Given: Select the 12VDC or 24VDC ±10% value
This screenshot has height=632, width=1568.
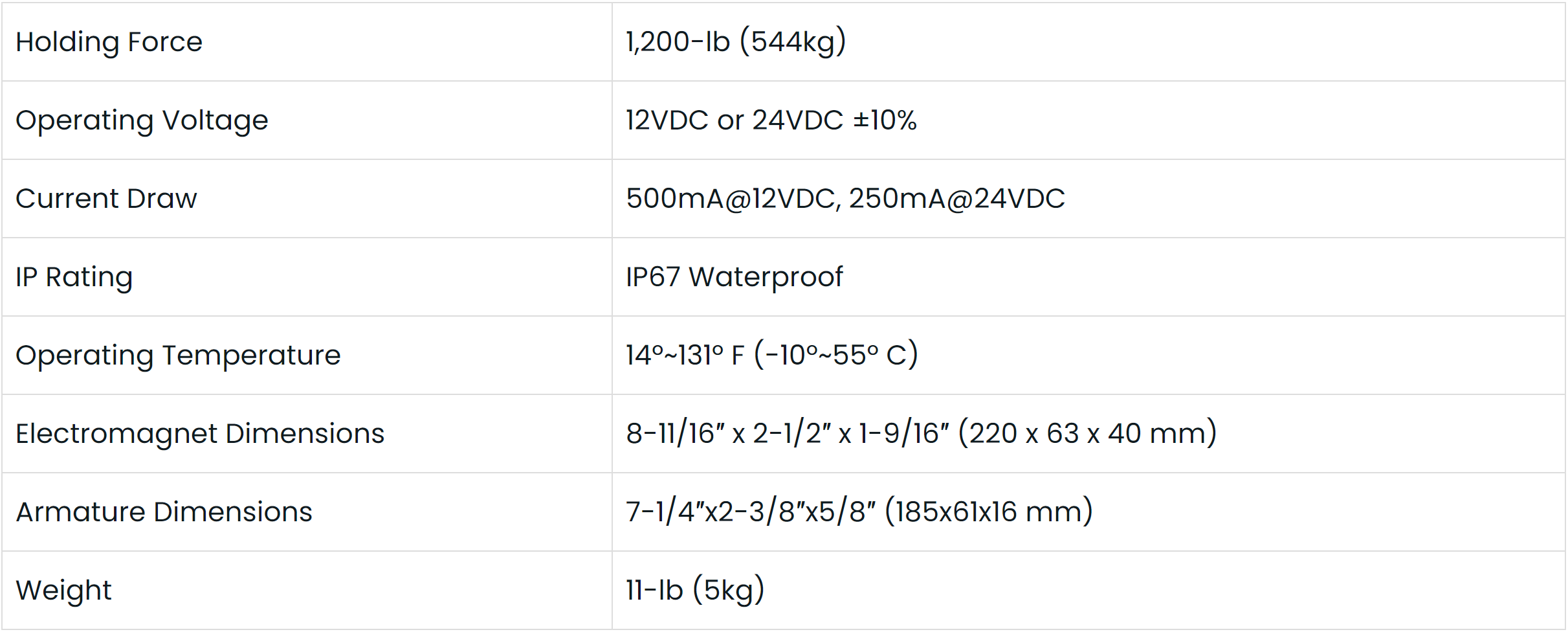Looking at the screenshot, I should pyautogui.click(x=771, y=120).
